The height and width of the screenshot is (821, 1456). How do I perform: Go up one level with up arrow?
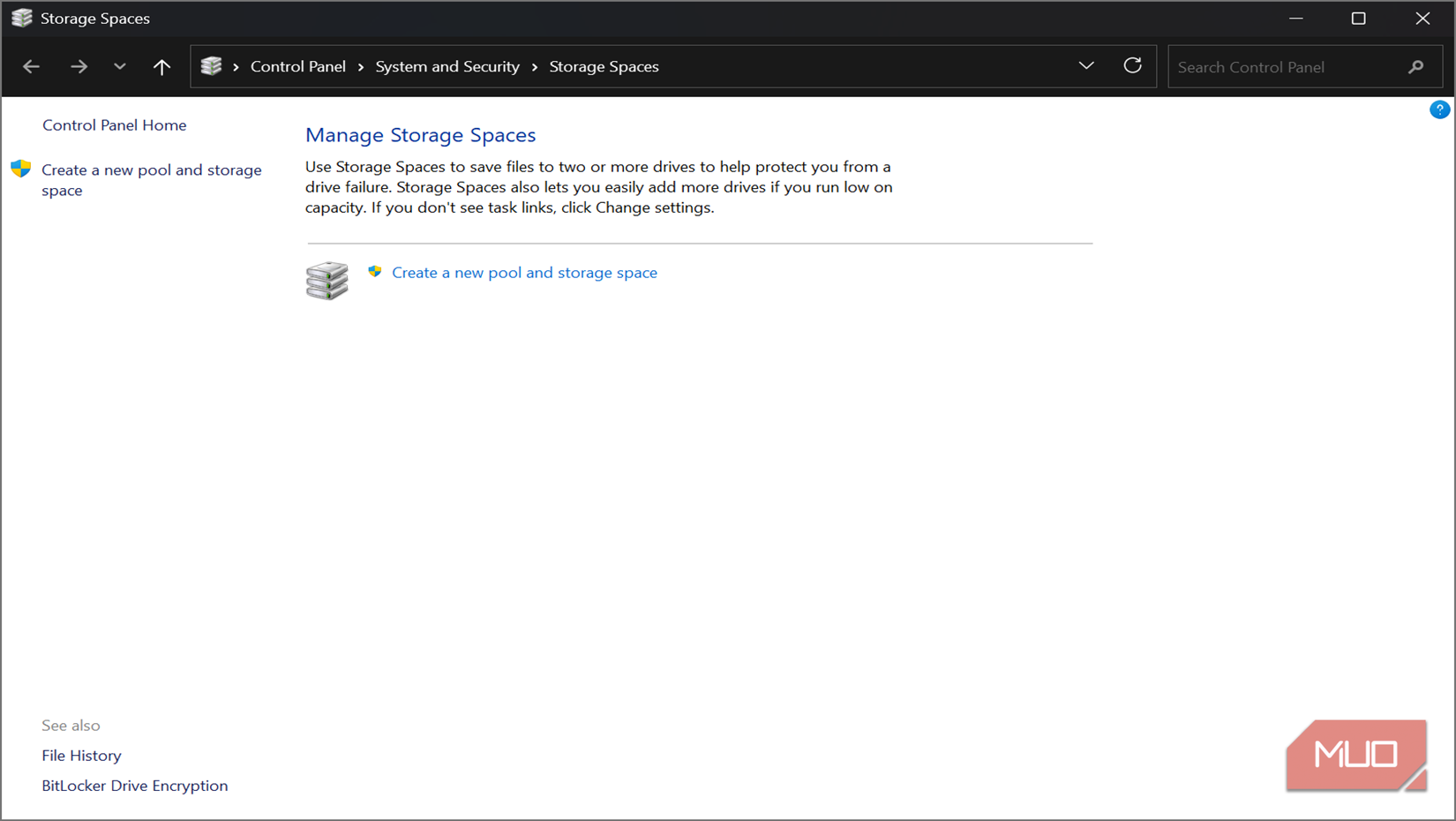(161, 67)
